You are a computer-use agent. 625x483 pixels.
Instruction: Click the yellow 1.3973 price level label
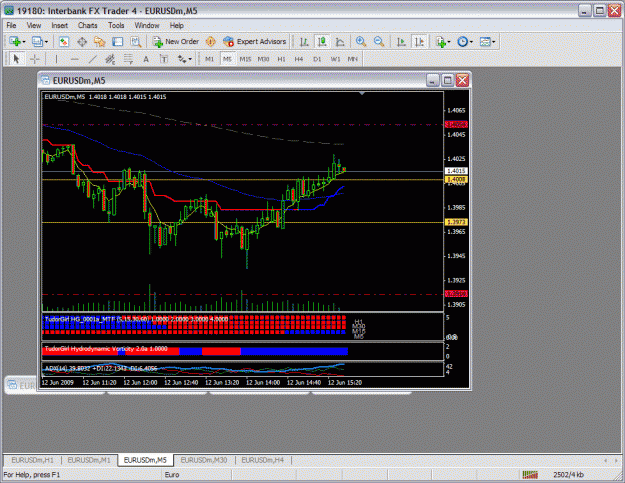tap(456, 222)
